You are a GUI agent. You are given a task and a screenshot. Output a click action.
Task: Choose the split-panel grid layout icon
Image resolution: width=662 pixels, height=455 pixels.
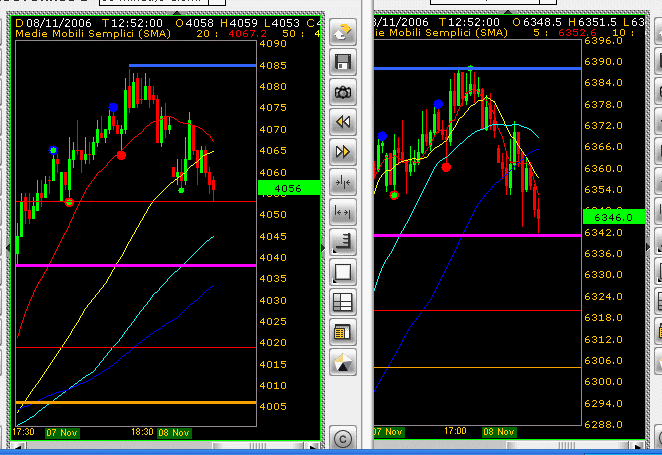tap(342, 302)
